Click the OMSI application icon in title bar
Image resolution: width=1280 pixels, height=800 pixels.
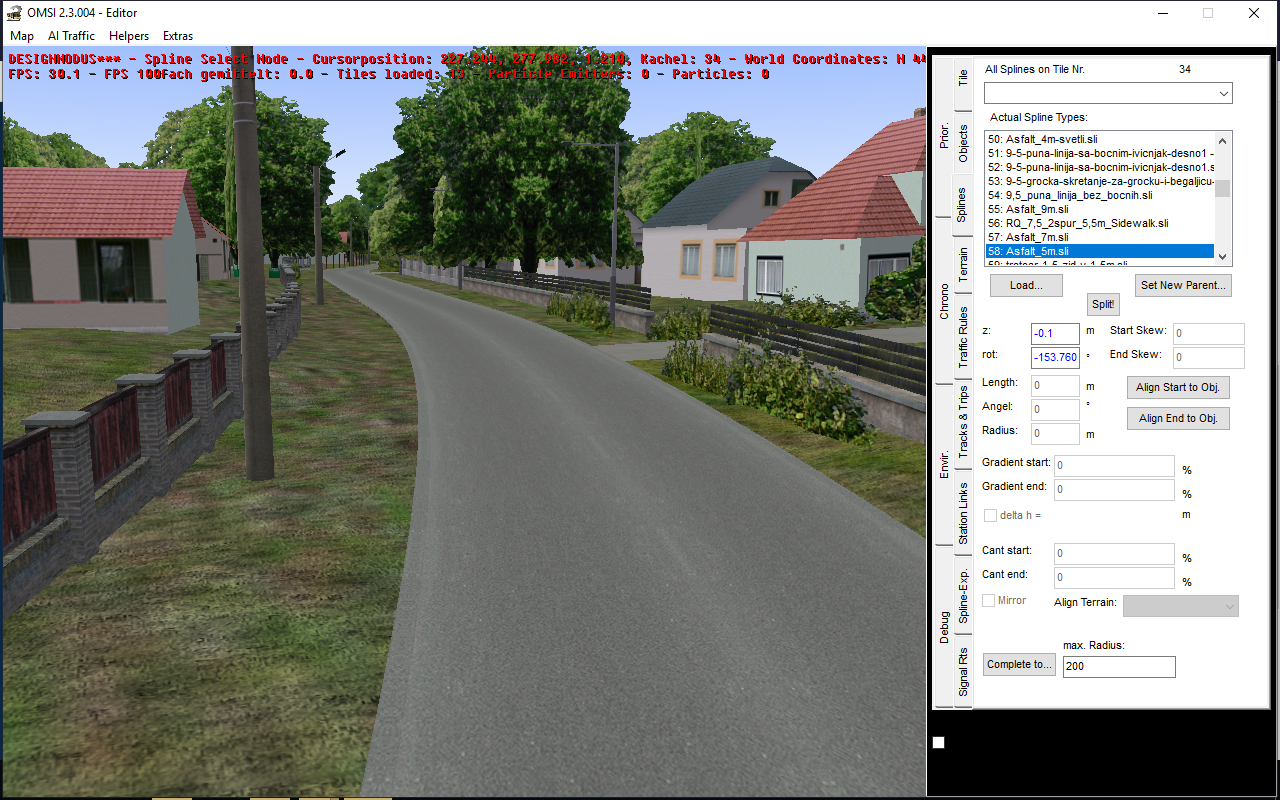point(16,13)
